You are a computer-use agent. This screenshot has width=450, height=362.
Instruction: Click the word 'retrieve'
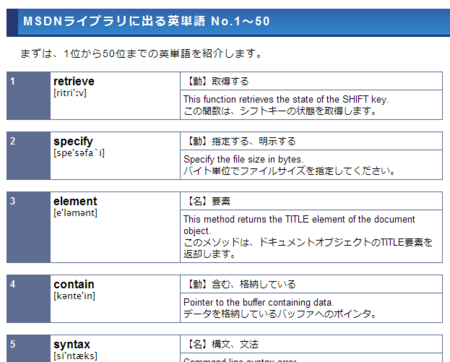(x=74, y=81)
